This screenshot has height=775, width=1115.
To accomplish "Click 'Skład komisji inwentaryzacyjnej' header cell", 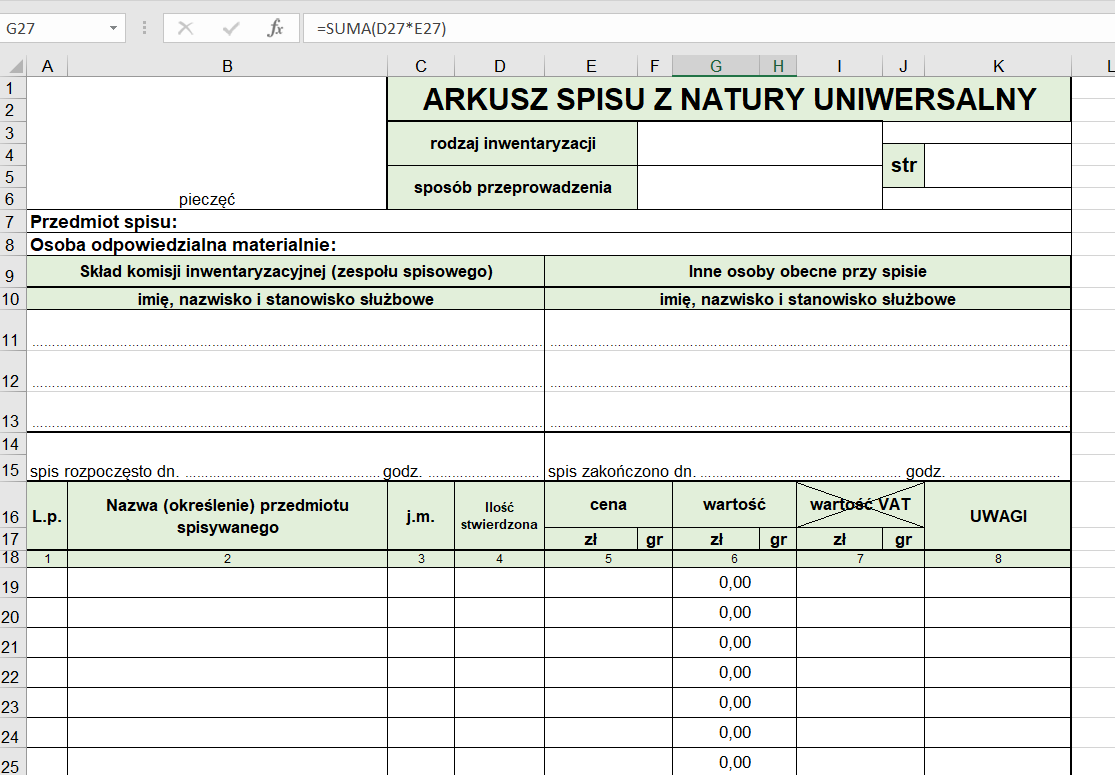I will coord(286,272).
